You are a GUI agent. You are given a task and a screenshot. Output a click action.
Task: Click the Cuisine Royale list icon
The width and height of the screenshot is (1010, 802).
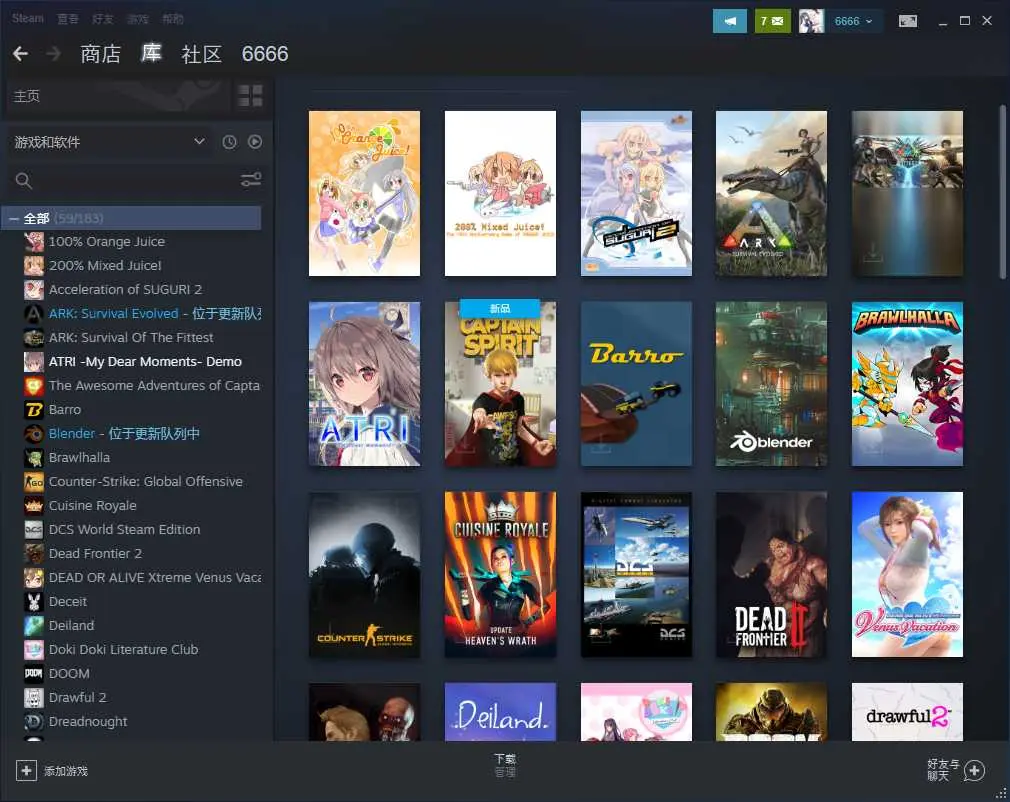(34, 506)
